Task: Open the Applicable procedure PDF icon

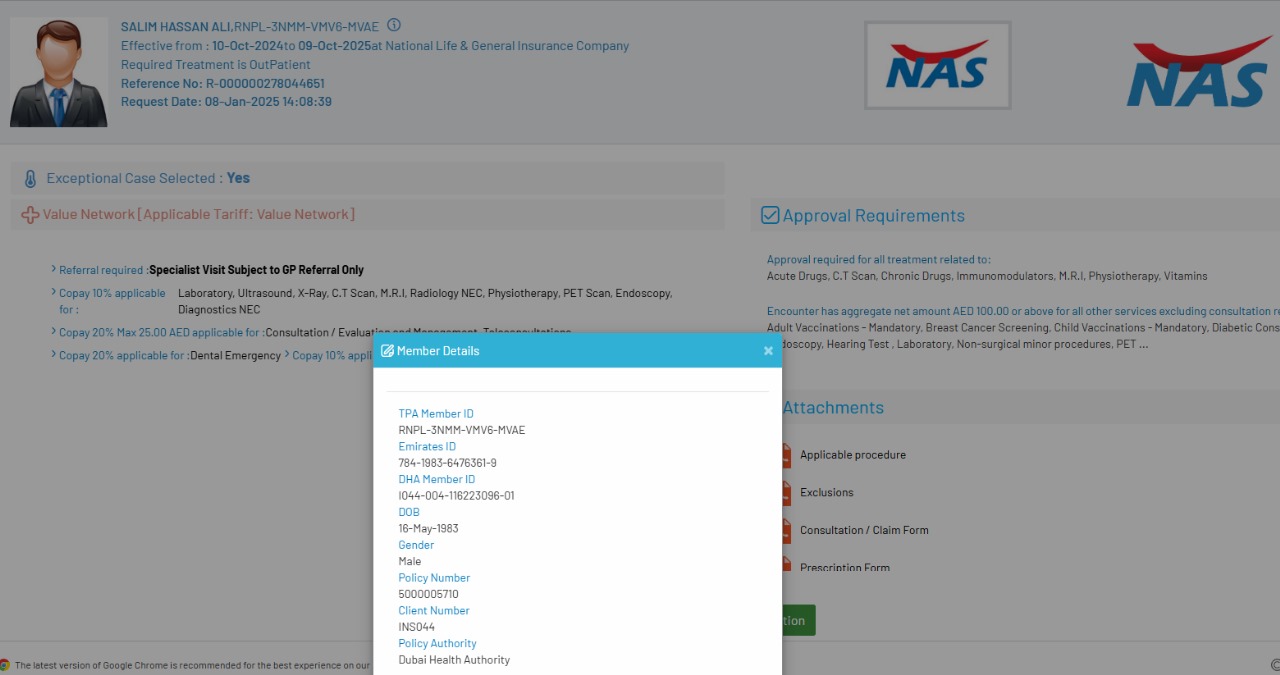Action: point(786,455)
